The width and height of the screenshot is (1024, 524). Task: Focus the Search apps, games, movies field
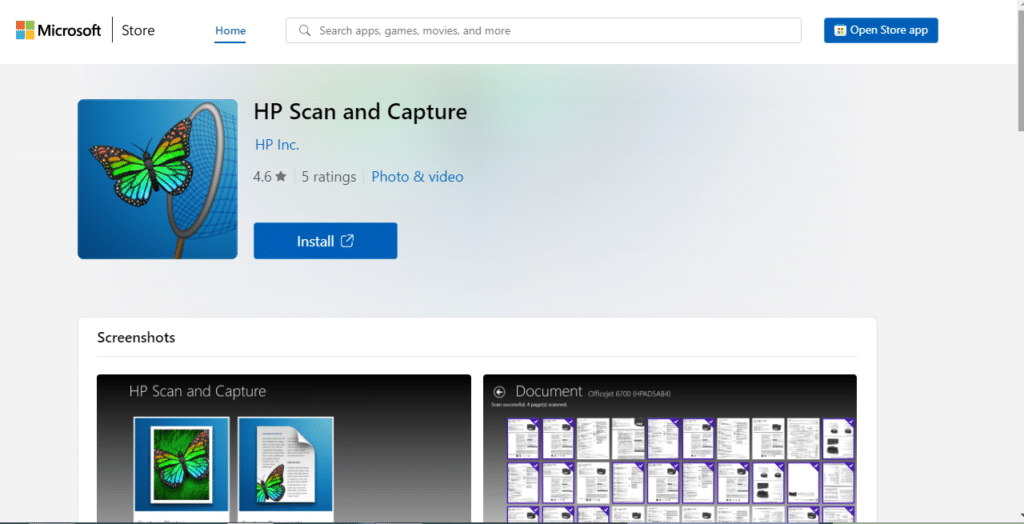point(543,31)
